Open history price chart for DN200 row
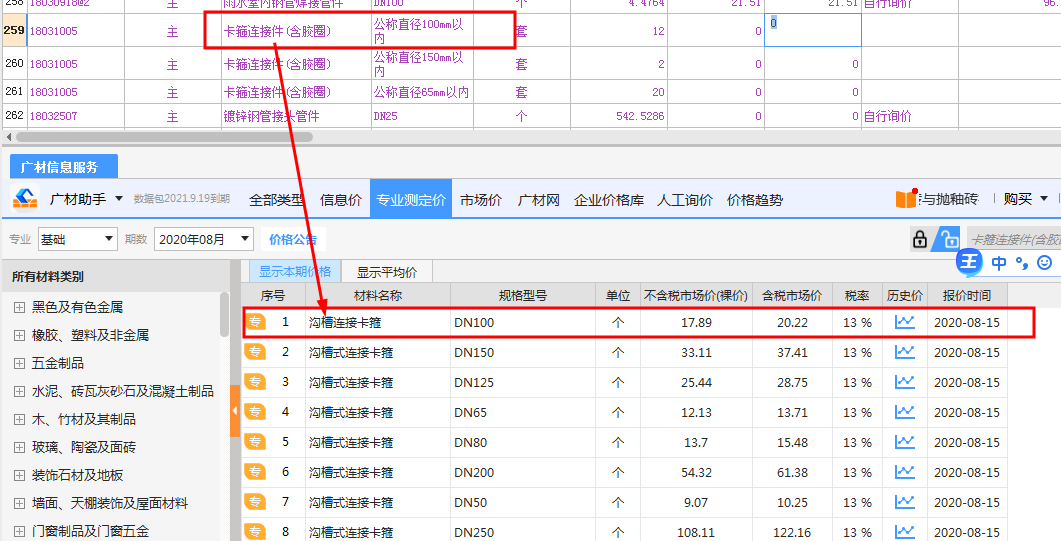The height and width of the screenshot is (541, 1061). coord(905,472)
